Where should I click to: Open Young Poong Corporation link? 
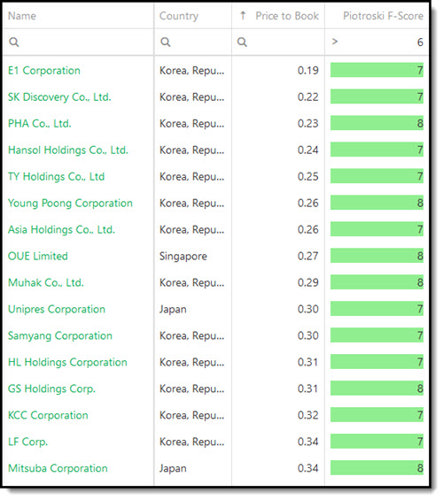(x=70, y=203)
